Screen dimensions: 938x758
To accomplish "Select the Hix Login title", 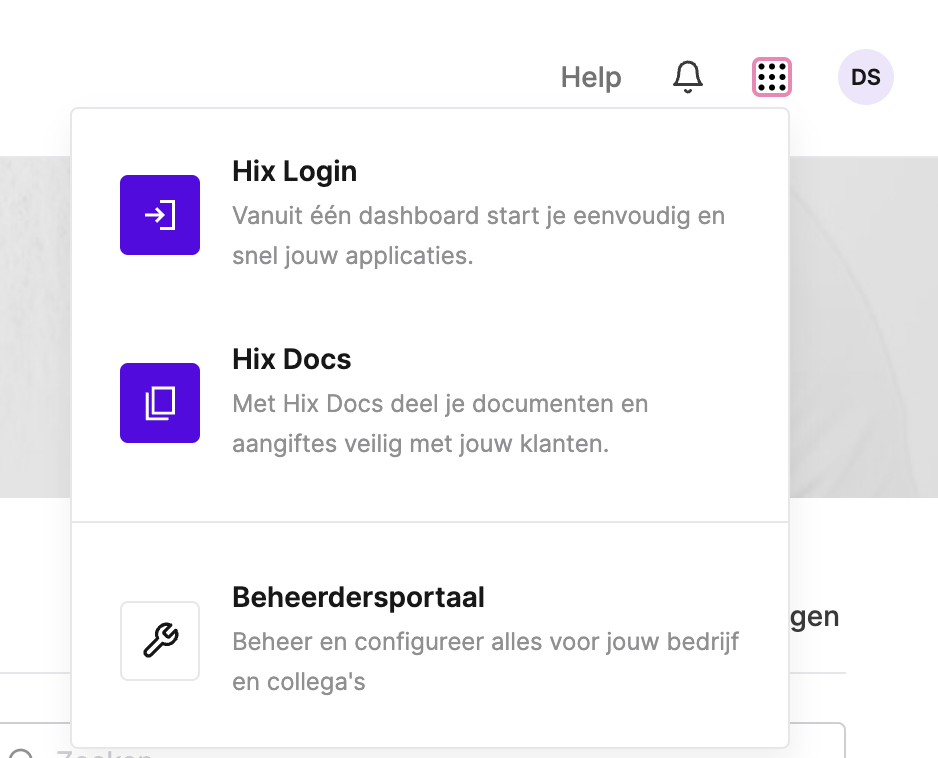I will tap(294, 171).
